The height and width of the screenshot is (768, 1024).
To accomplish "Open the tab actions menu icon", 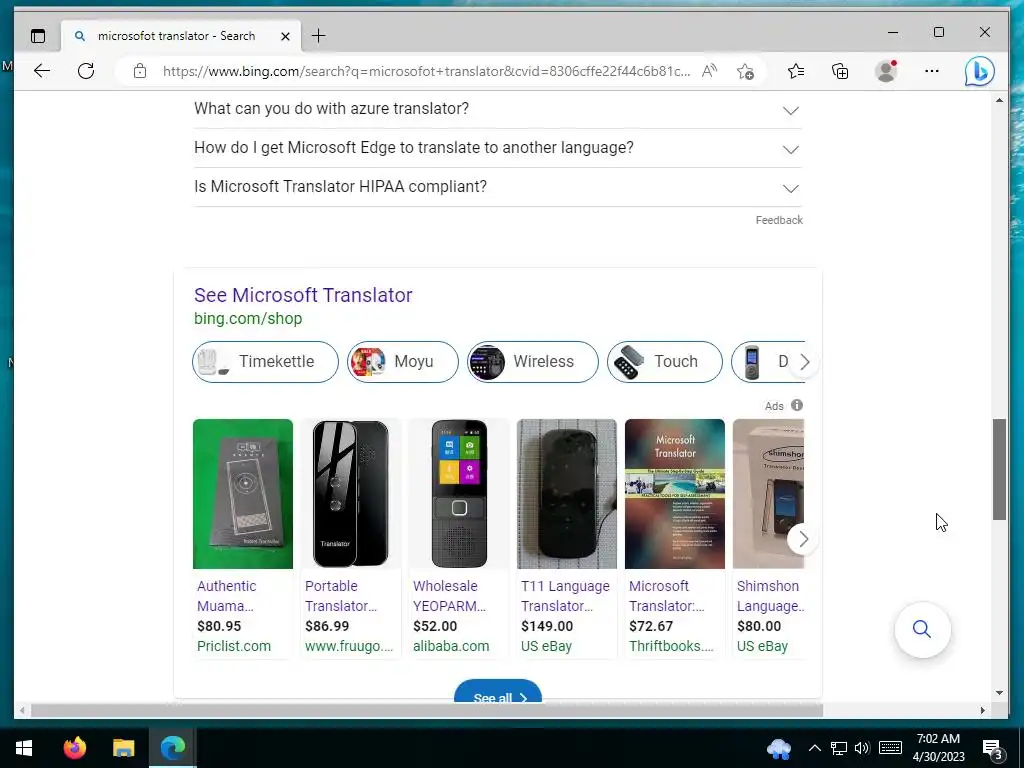I will (x=38, y=36).
